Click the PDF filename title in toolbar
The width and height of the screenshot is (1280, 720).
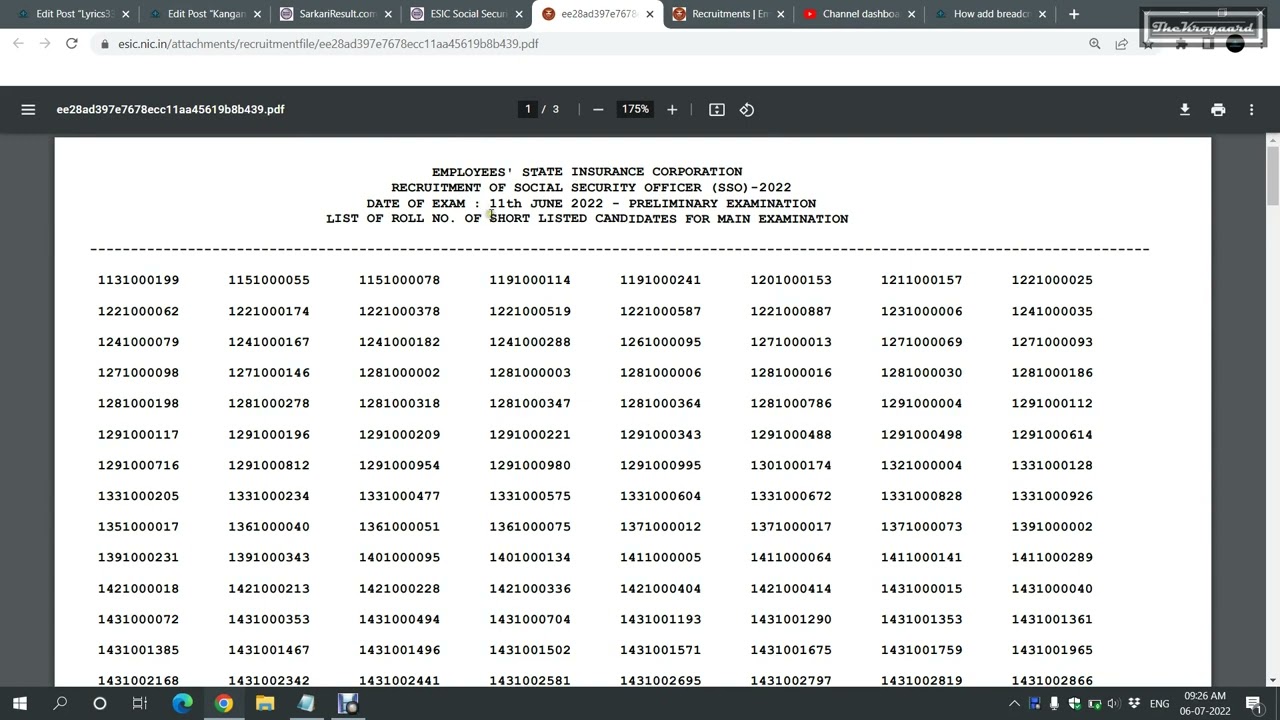170,109
